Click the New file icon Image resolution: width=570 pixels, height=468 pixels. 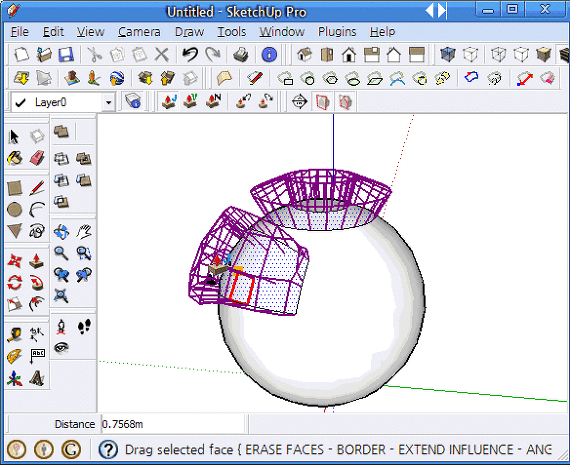(21, 55)
